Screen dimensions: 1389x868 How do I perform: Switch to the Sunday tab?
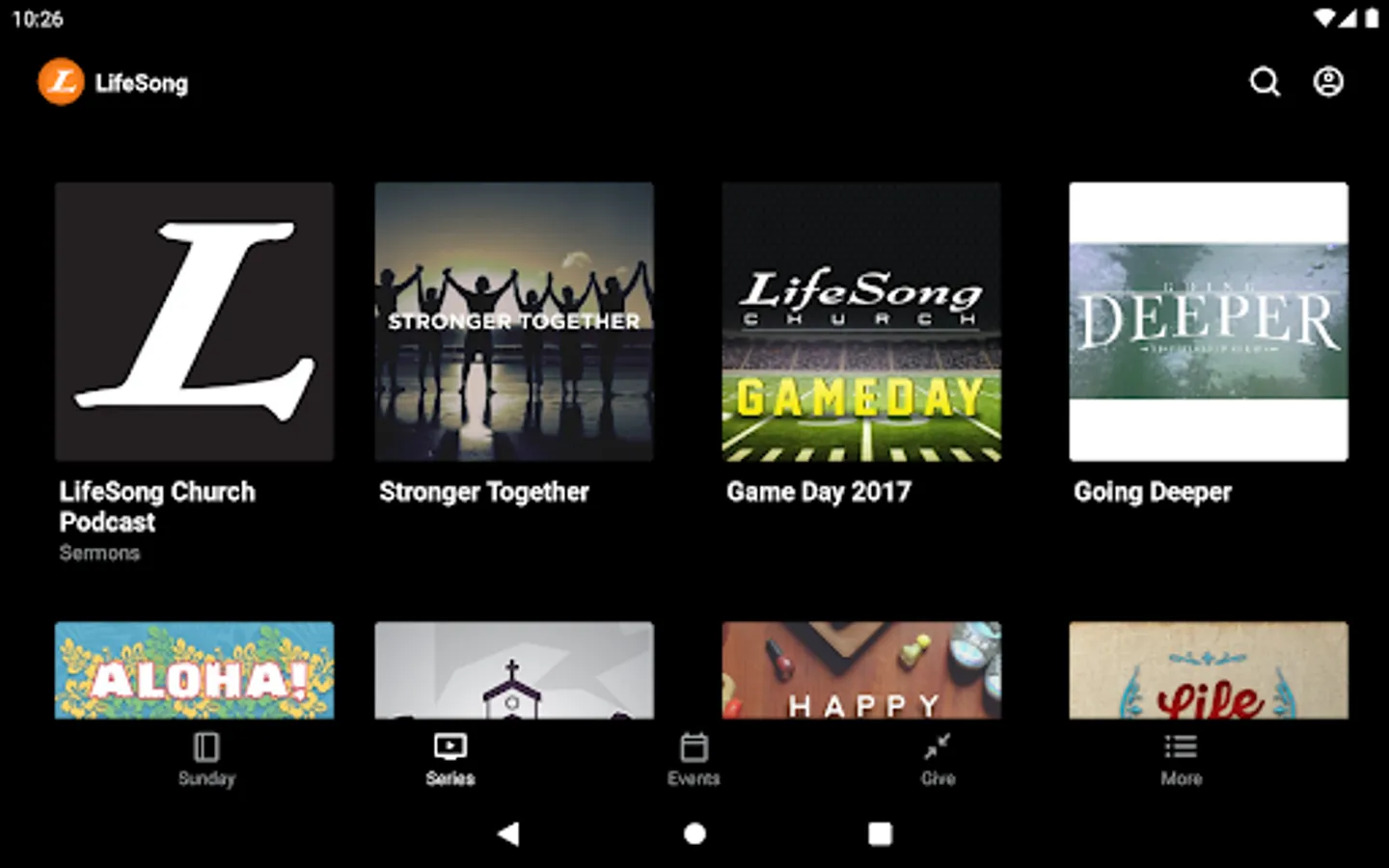tap(206, 760)
